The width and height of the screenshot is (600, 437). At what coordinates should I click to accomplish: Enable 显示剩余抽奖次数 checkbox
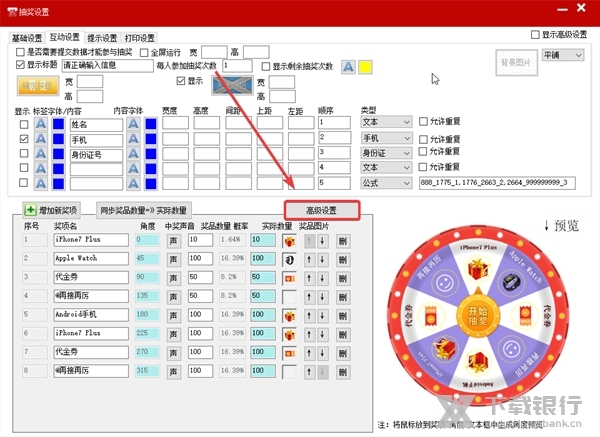click(266, 67)
